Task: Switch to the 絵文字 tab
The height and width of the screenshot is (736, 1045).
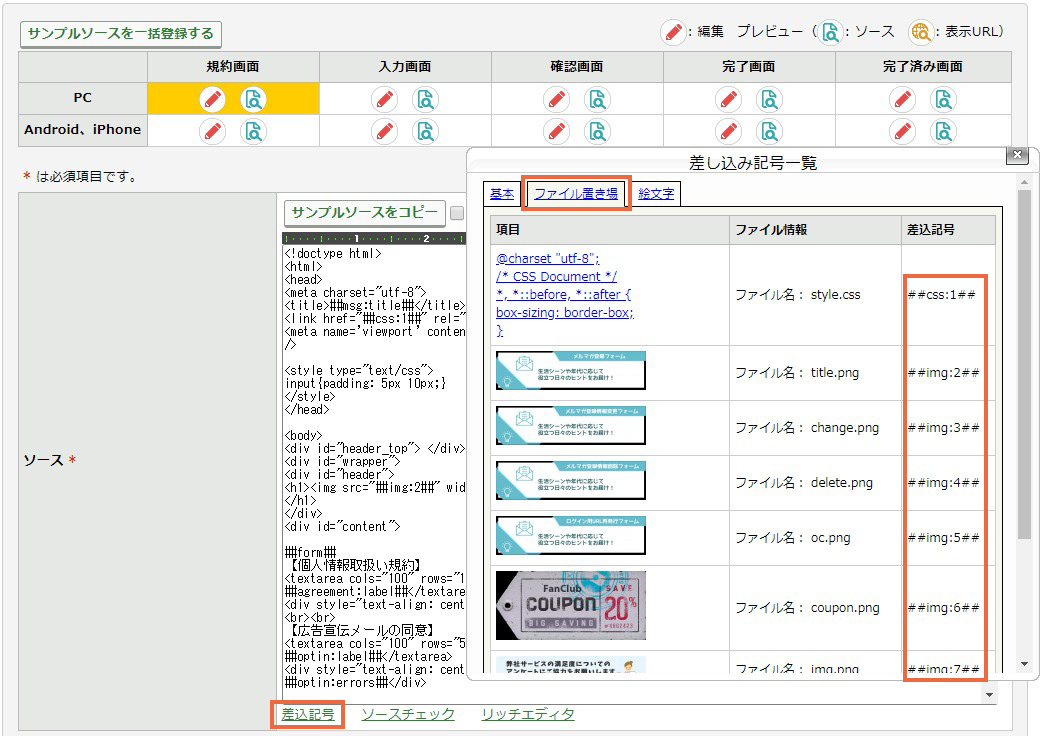Action: coord(656,193)
